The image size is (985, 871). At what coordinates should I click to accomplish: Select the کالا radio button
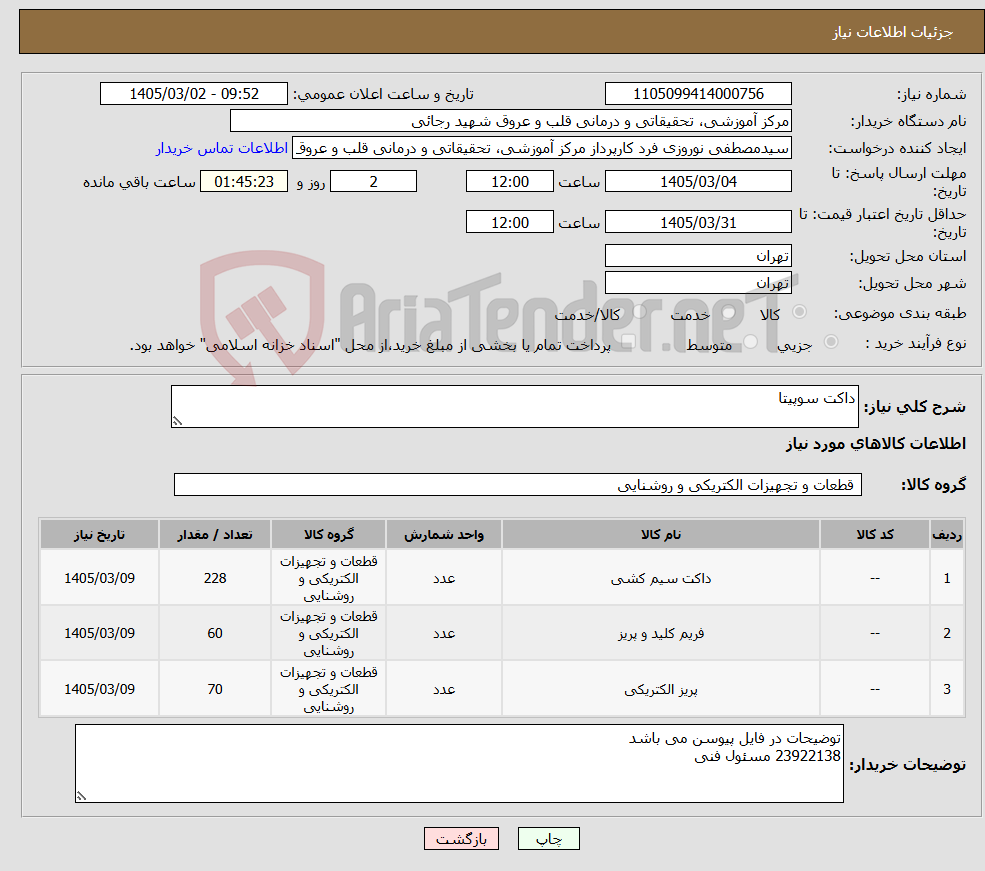click(x=800, y=311)
